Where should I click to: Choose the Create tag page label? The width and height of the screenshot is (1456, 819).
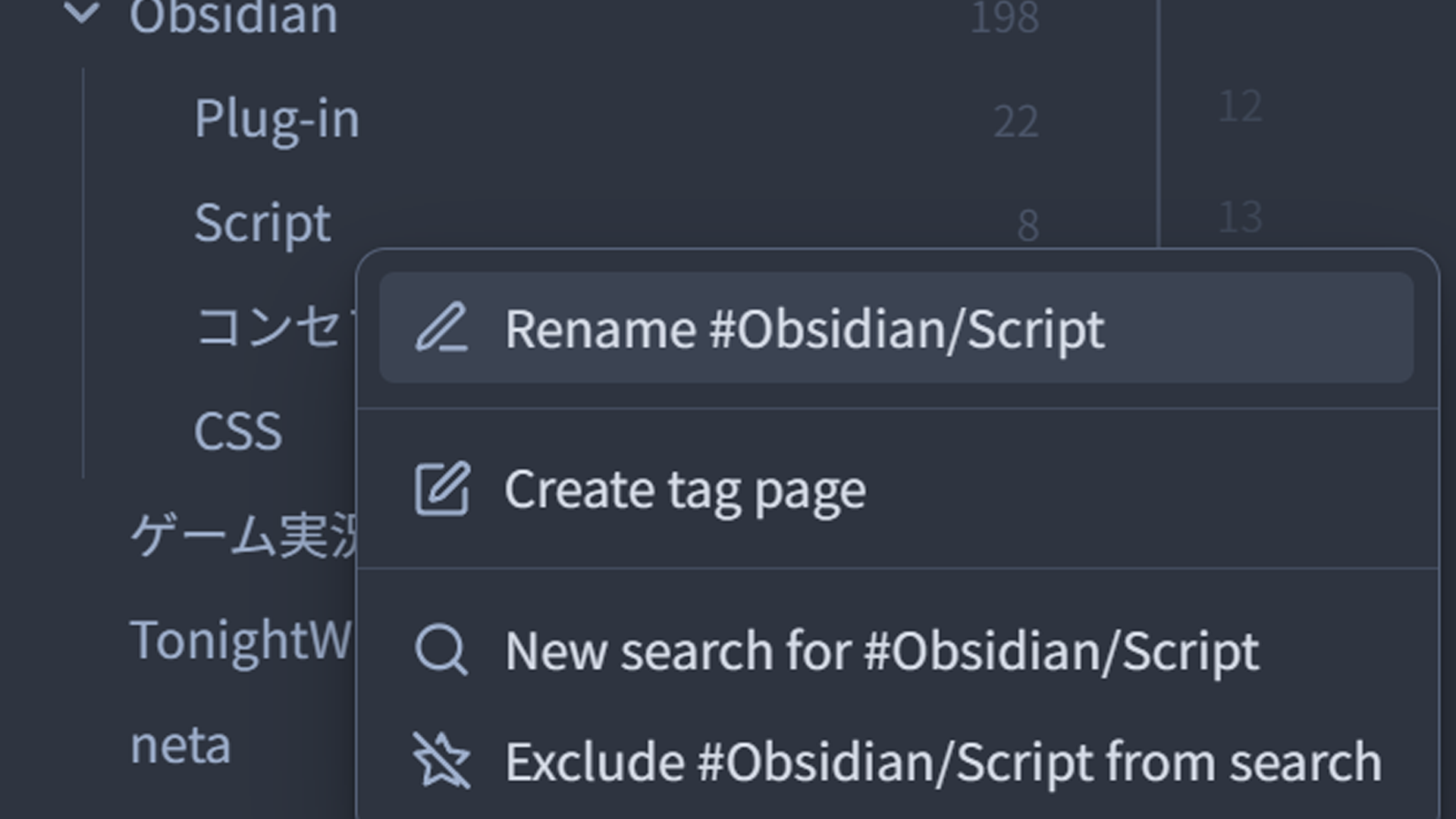(685, 490)
